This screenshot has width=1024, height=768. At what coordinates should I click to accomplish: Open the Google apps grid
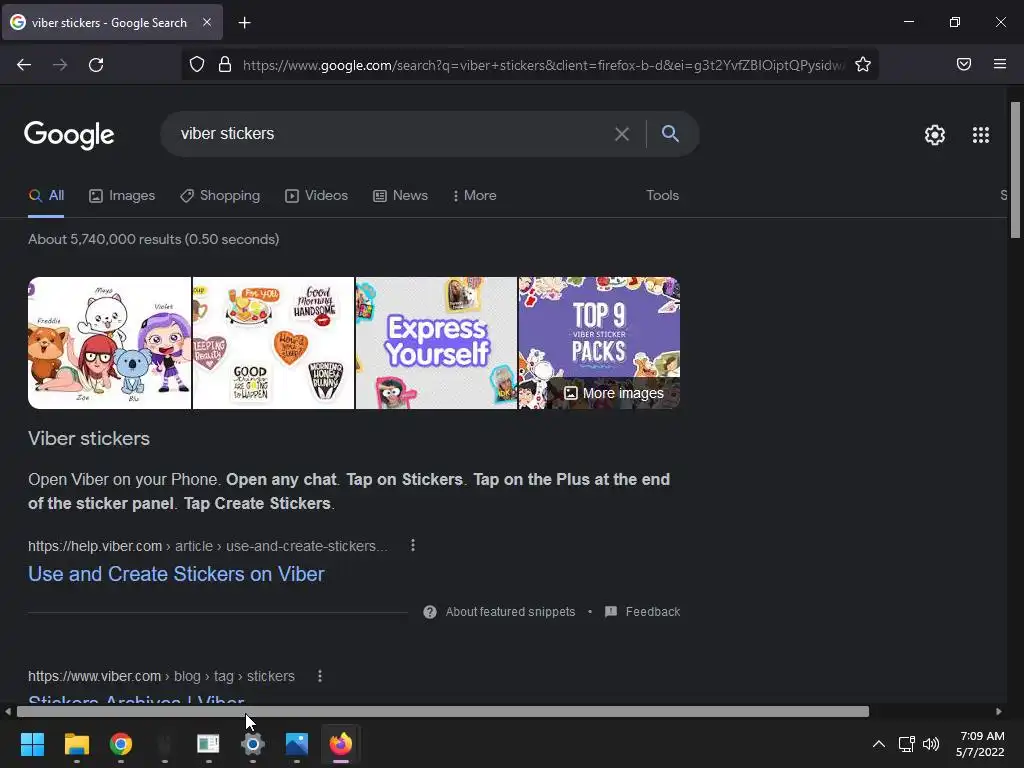pyautogui.click(x=981, y=135)
